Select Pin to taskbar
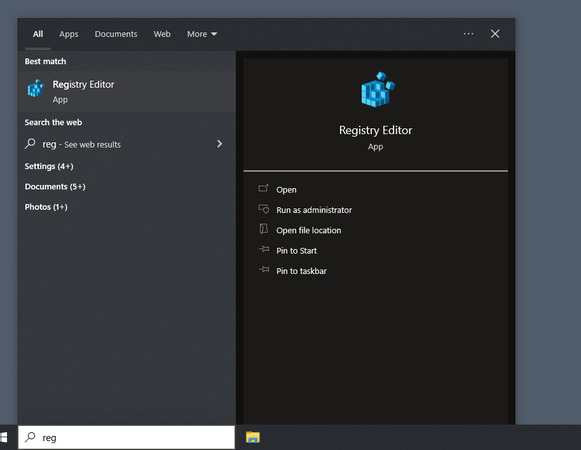 (301, 271)
